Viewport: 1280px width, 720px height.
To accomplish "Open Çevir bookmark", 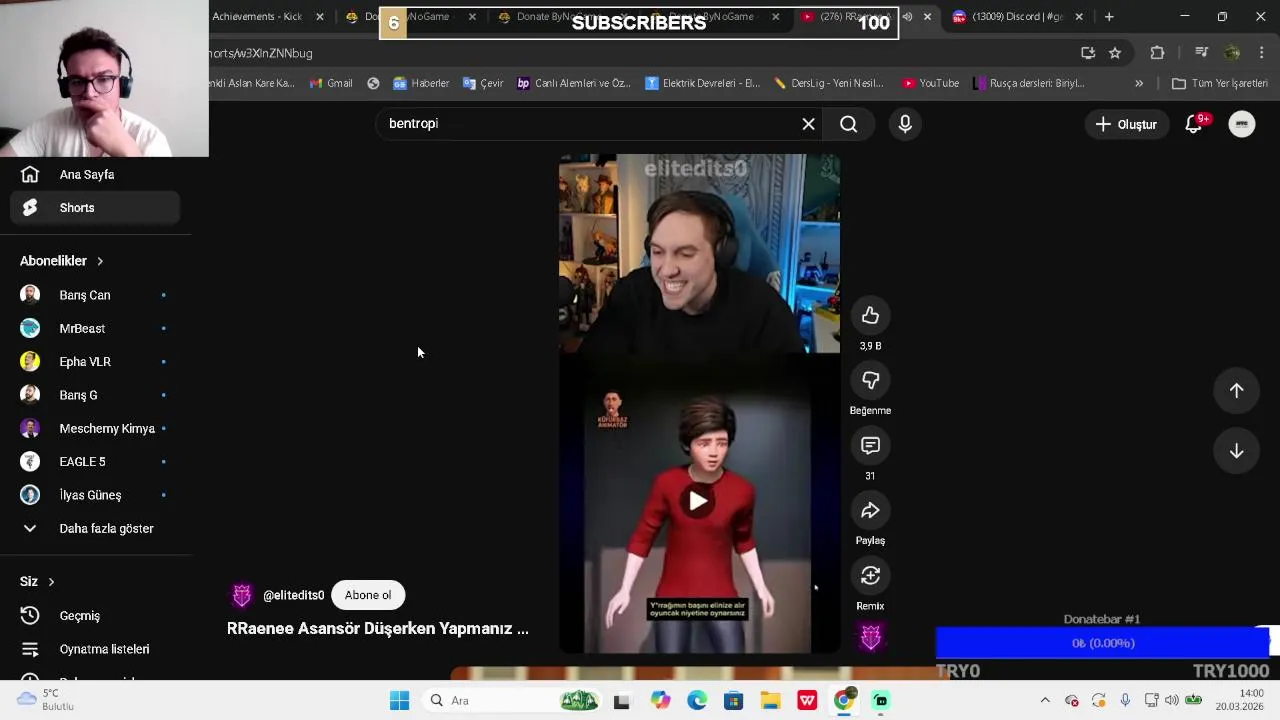I will pyautogui.click(x=483, y=83).
